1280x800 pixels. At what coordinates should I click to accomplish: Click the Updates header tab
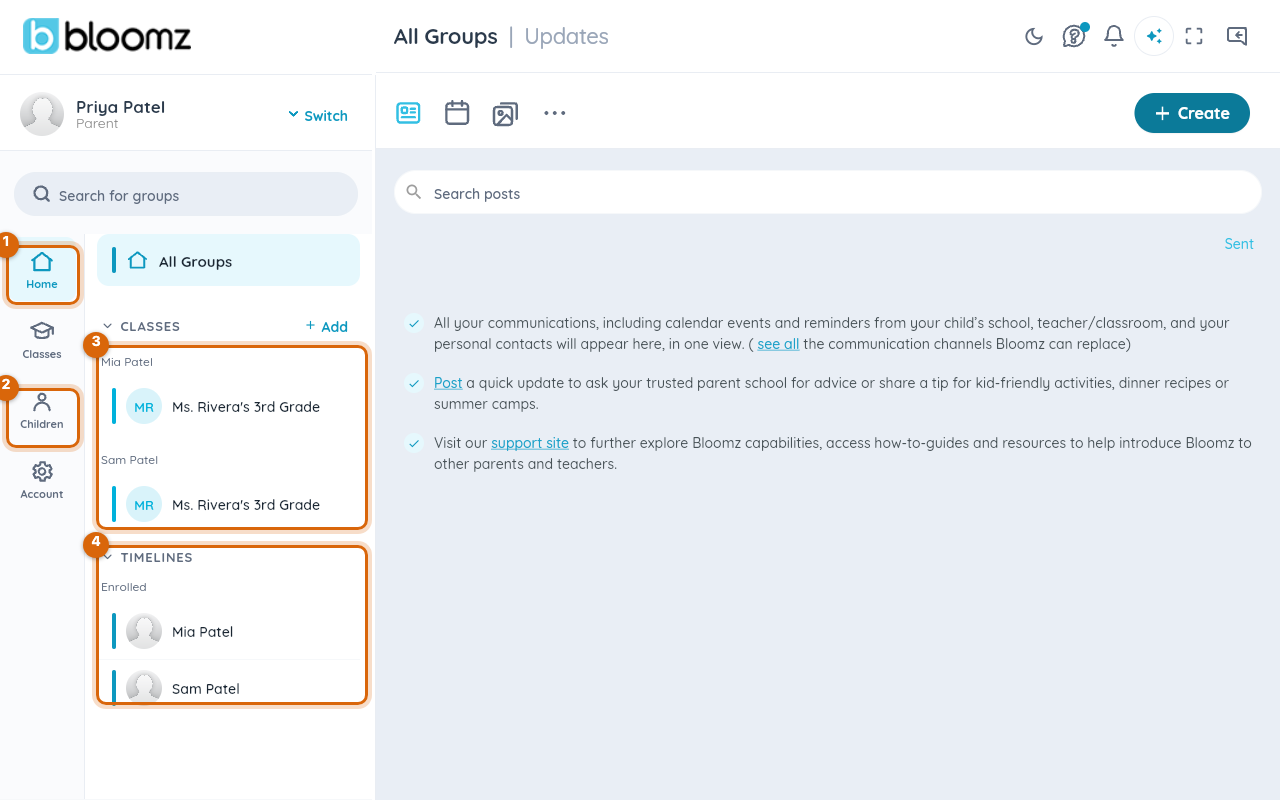[567, 36]
